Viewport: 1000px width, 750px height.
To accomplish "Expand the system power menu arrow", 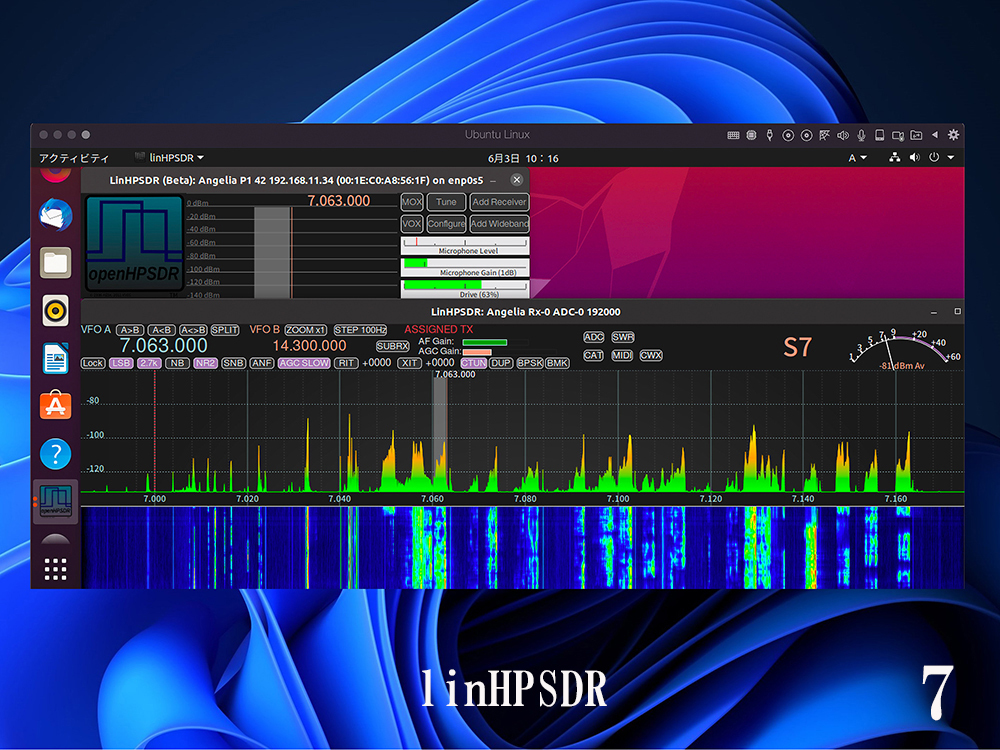I will [x=950, y=158].
